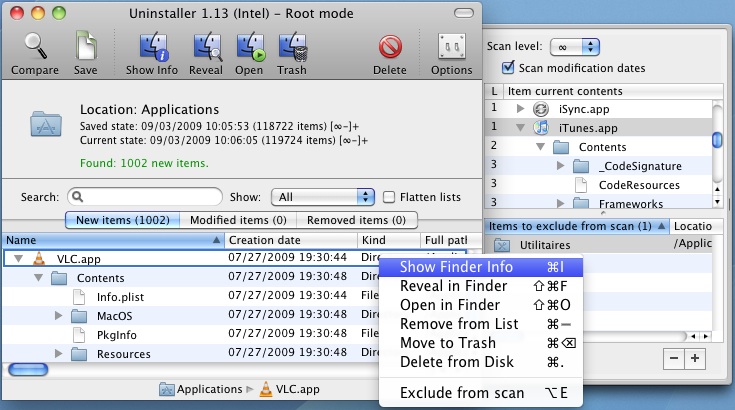735x410 pixels.
Task: Sort the list by the Name column header
Action: (113, 240)
